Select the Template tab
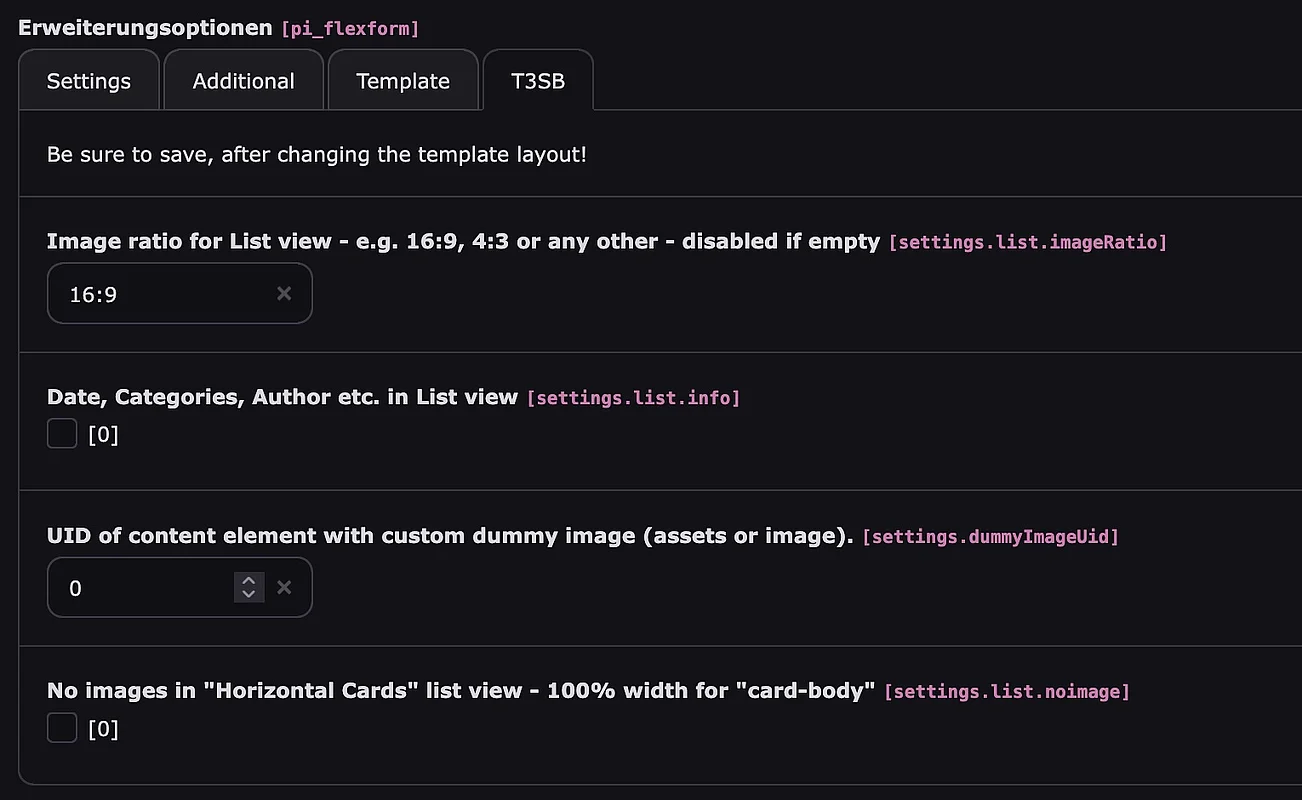Viewport: 1302px width, 800px height. tap(403, 81)
